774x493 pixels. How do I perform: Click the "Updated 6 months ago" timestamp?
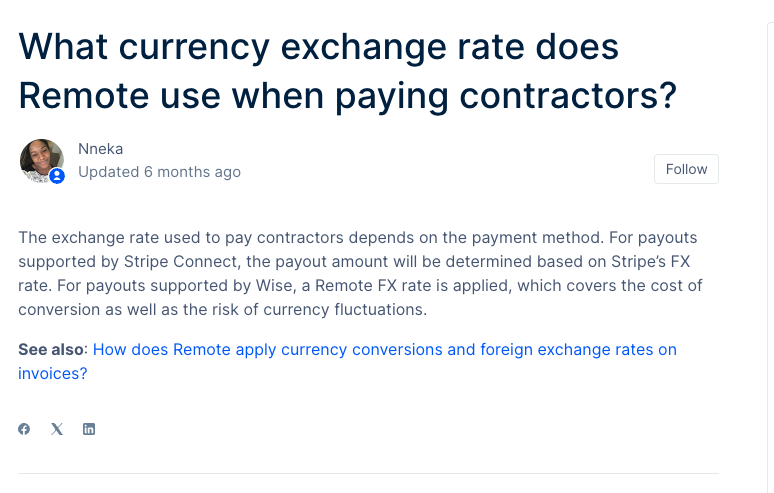tap(159, 172)
